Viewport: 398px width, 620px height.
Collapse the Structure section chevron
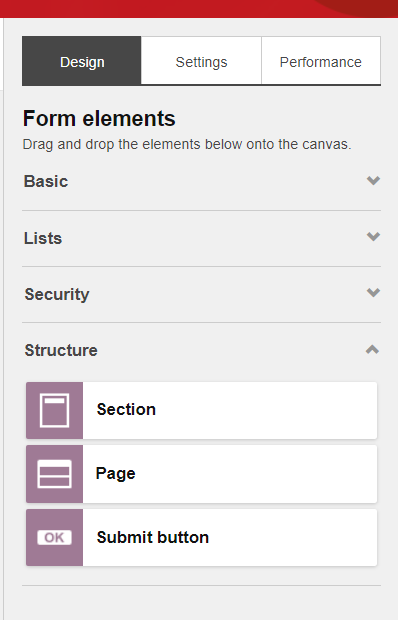[x=372, y=350]
